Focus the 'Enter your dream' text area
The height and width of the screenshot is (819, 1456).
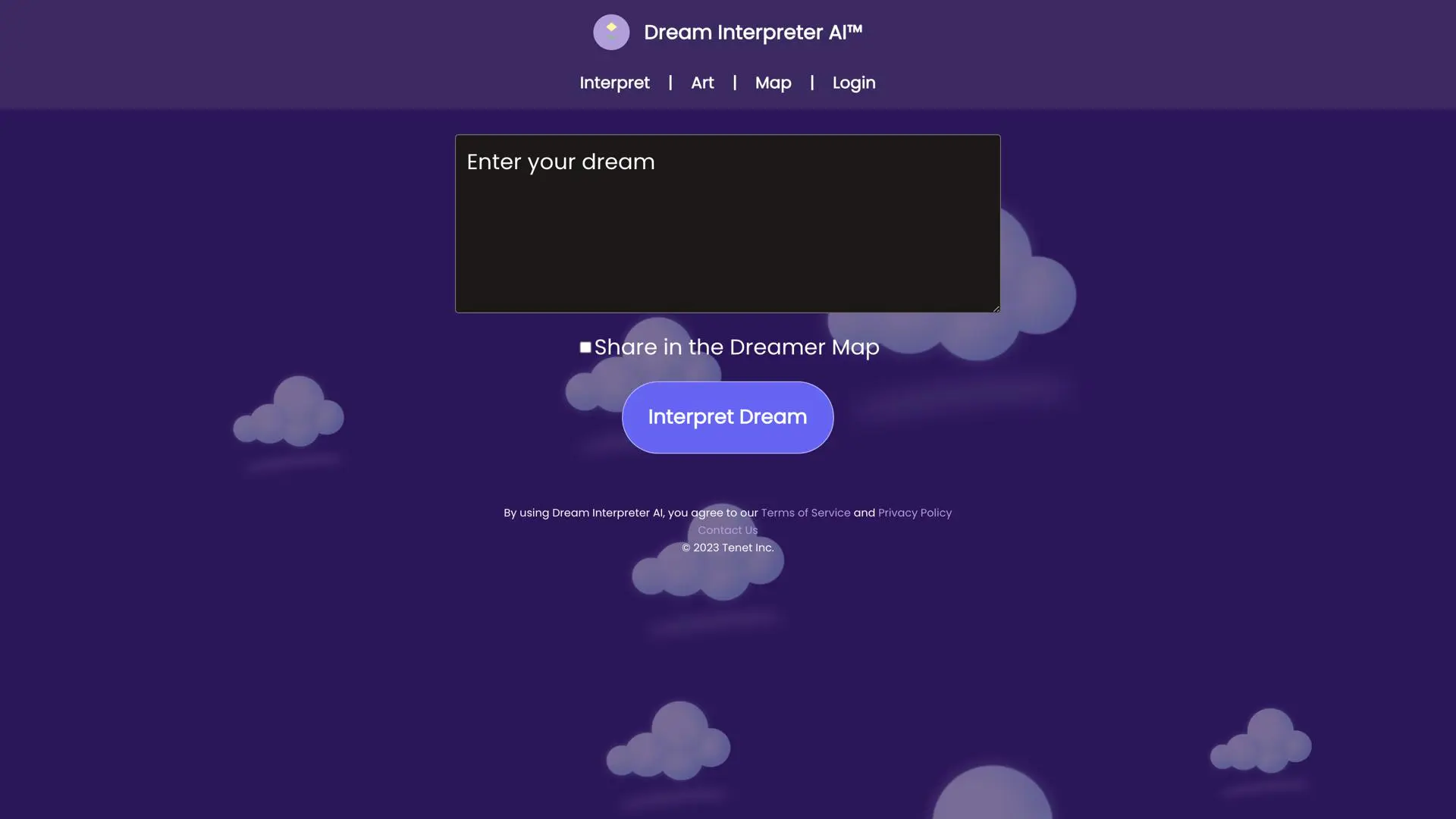(727, 224)
